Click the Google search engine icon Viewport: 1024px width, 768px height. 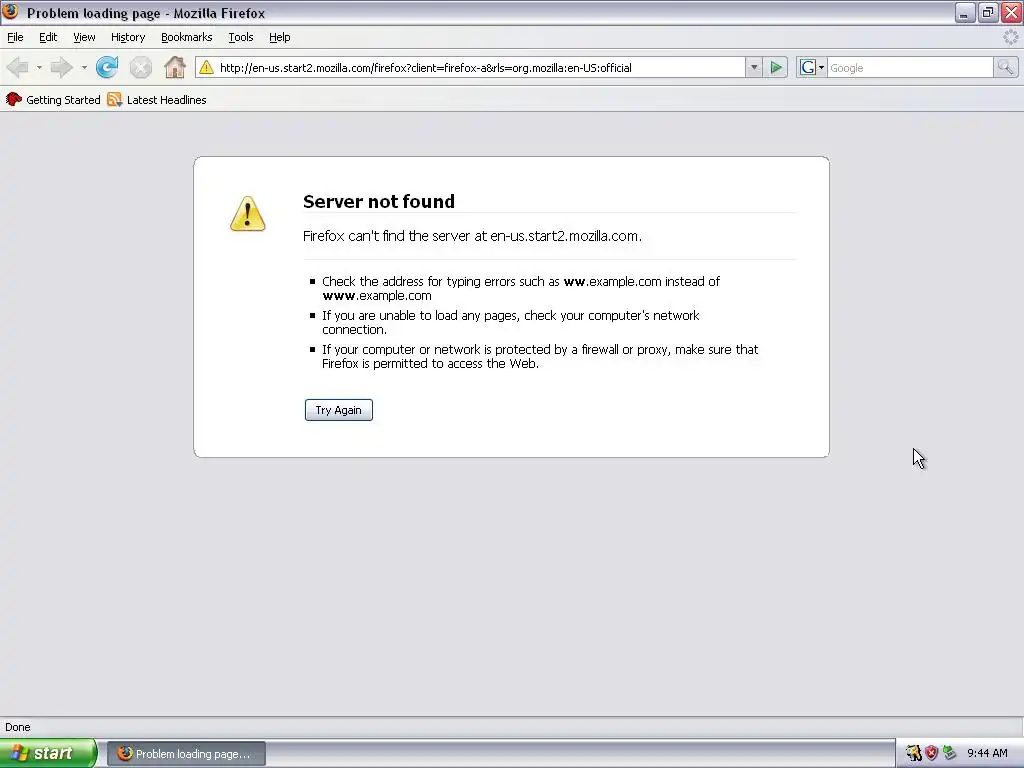pos(807,67)
